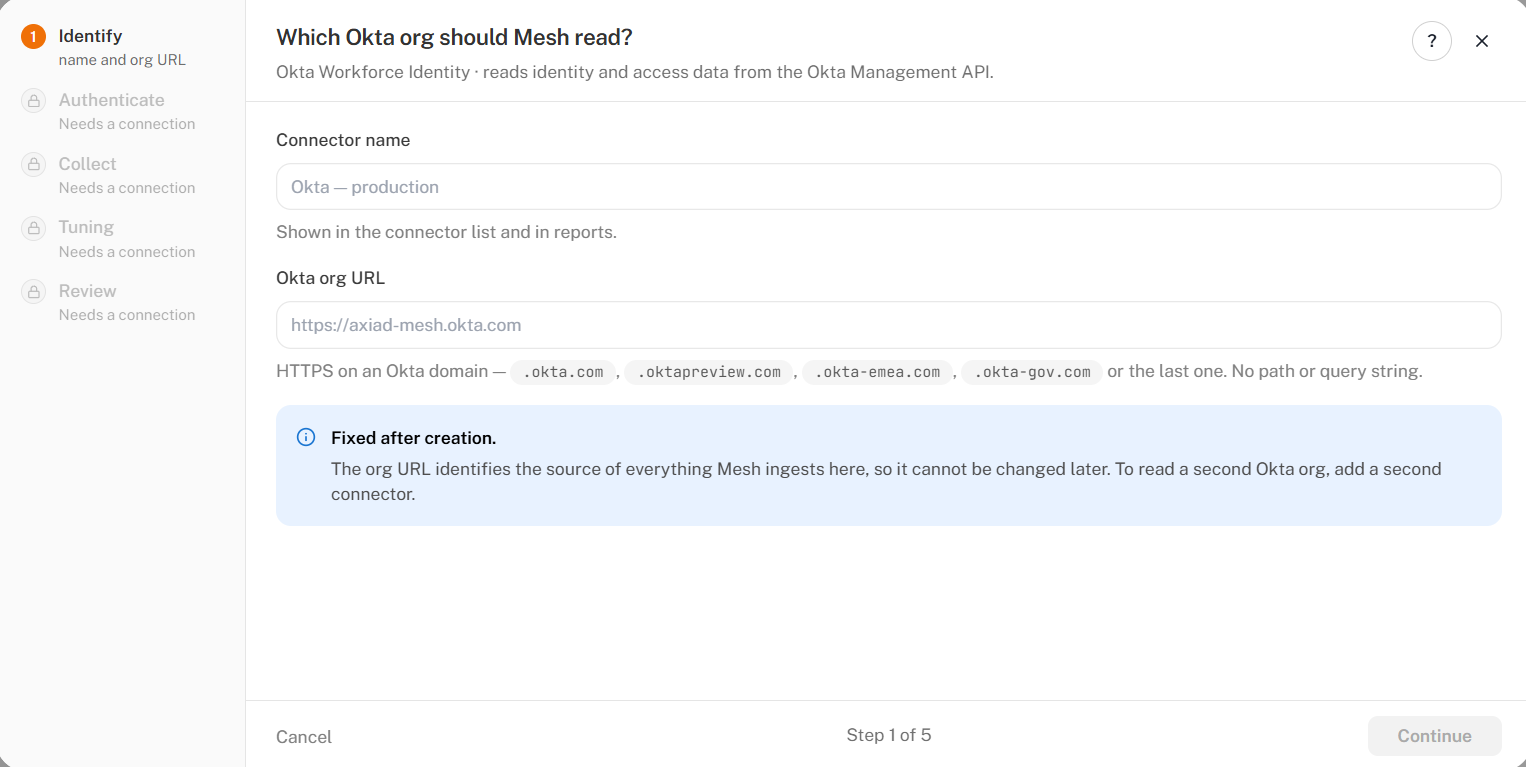Click 'Which Okta org should Mesh read?' title
The image size is (1526, 767).
coord(454,37)
